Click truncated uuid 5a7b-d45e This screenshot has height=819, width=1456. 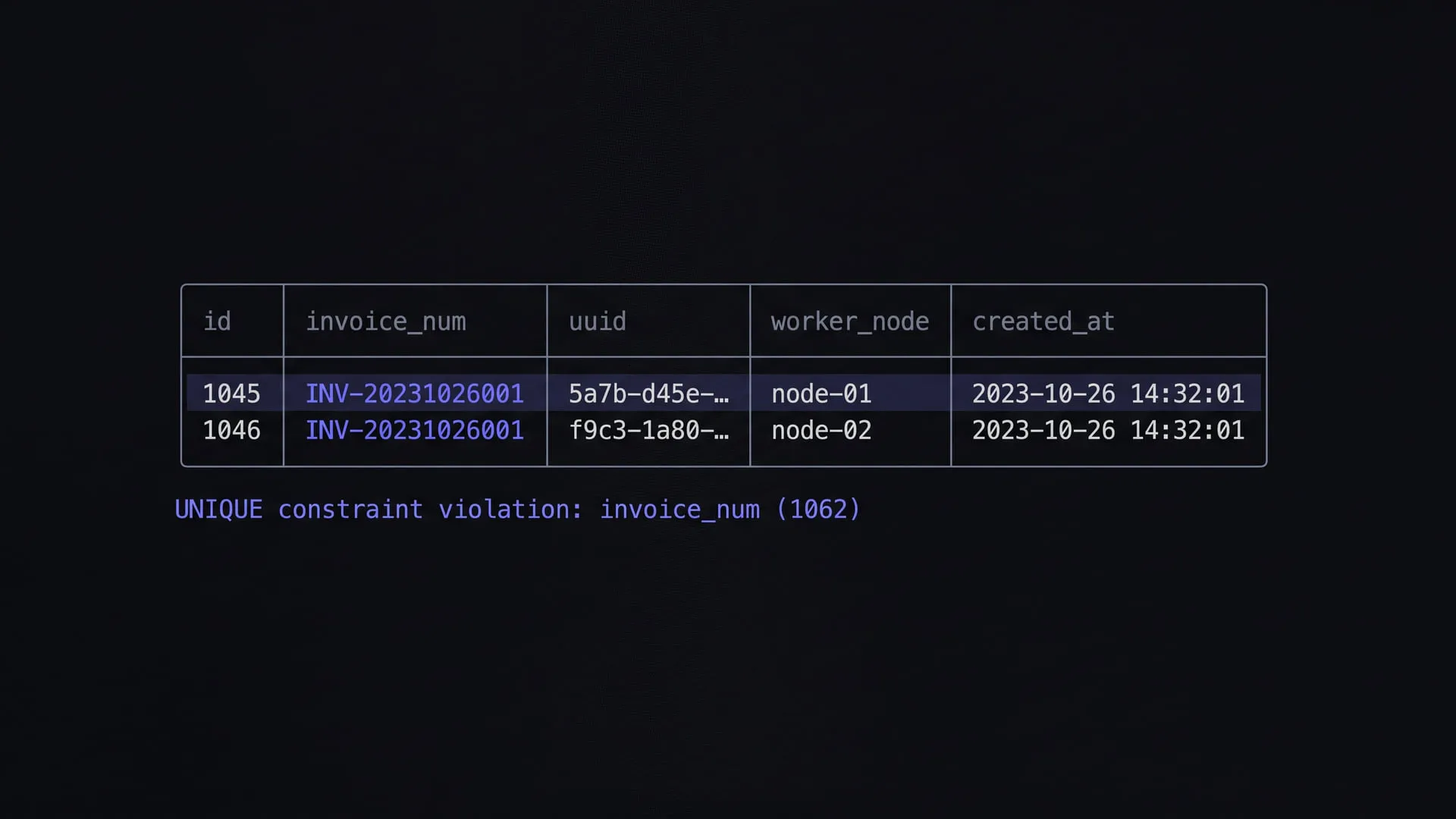(x=649, y=394)
